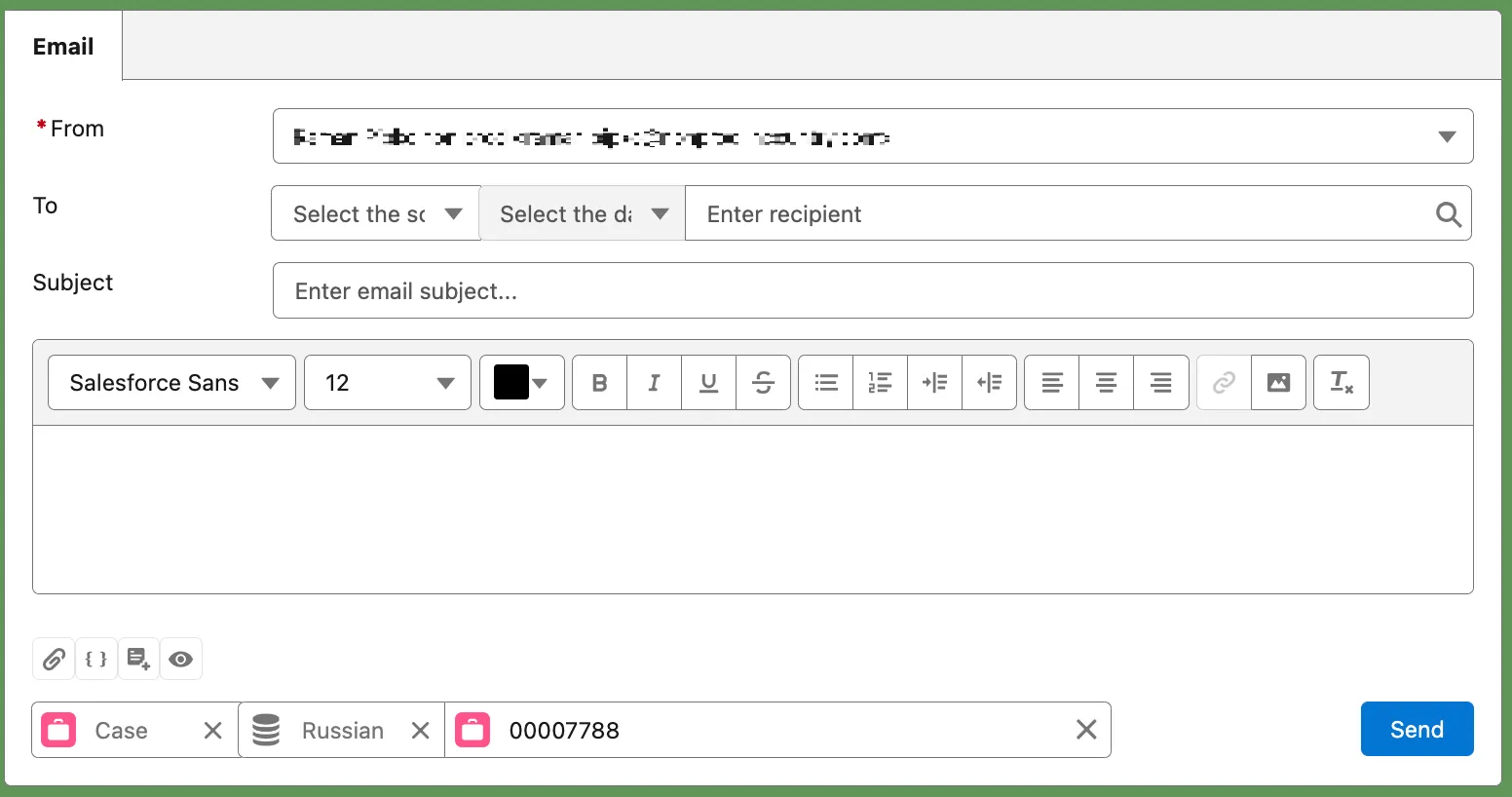Image resolution: width=1512 pixels, height=797 pixels.
Task: Toggle bold text formatting
Action: [599, 383]
